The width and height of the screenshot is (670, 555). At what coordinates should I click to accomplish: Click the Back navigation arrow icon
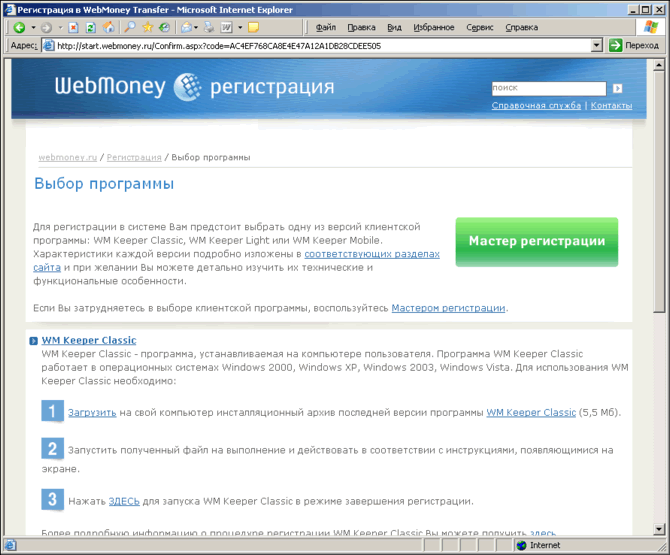pos(19,27)
